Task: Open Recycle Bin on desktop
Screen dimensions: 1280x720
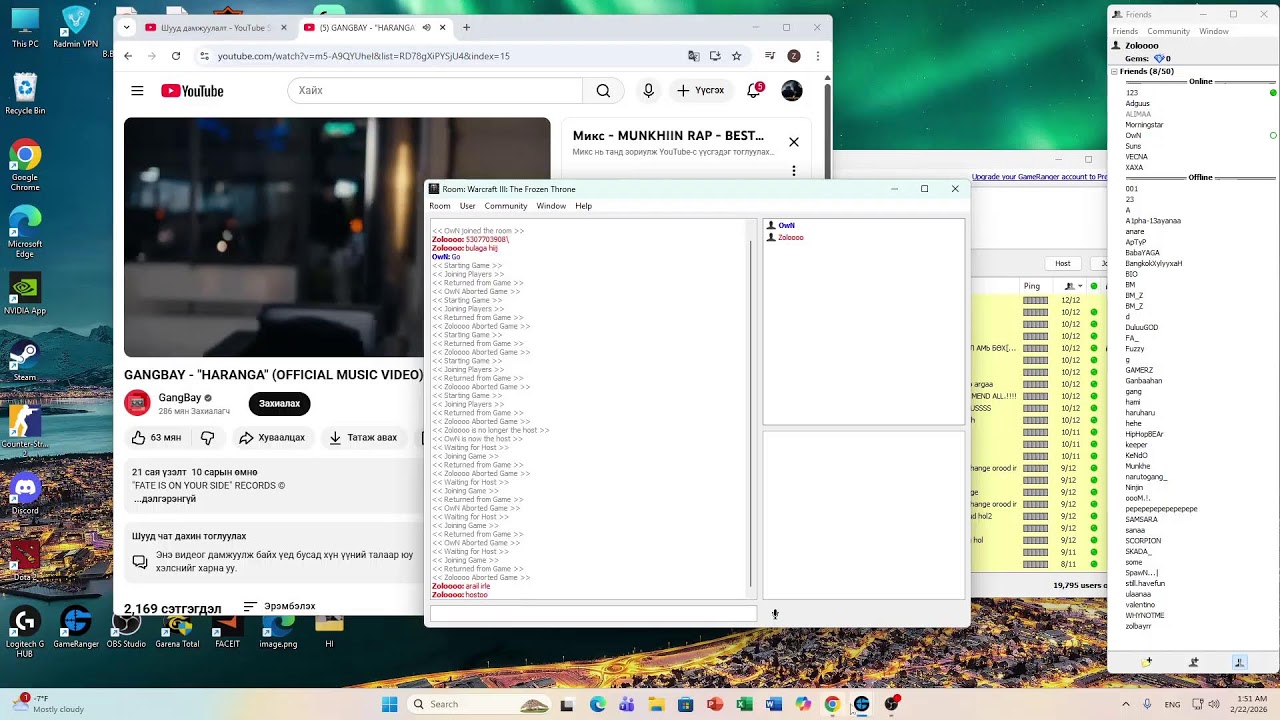Action: tap(25, 95)
